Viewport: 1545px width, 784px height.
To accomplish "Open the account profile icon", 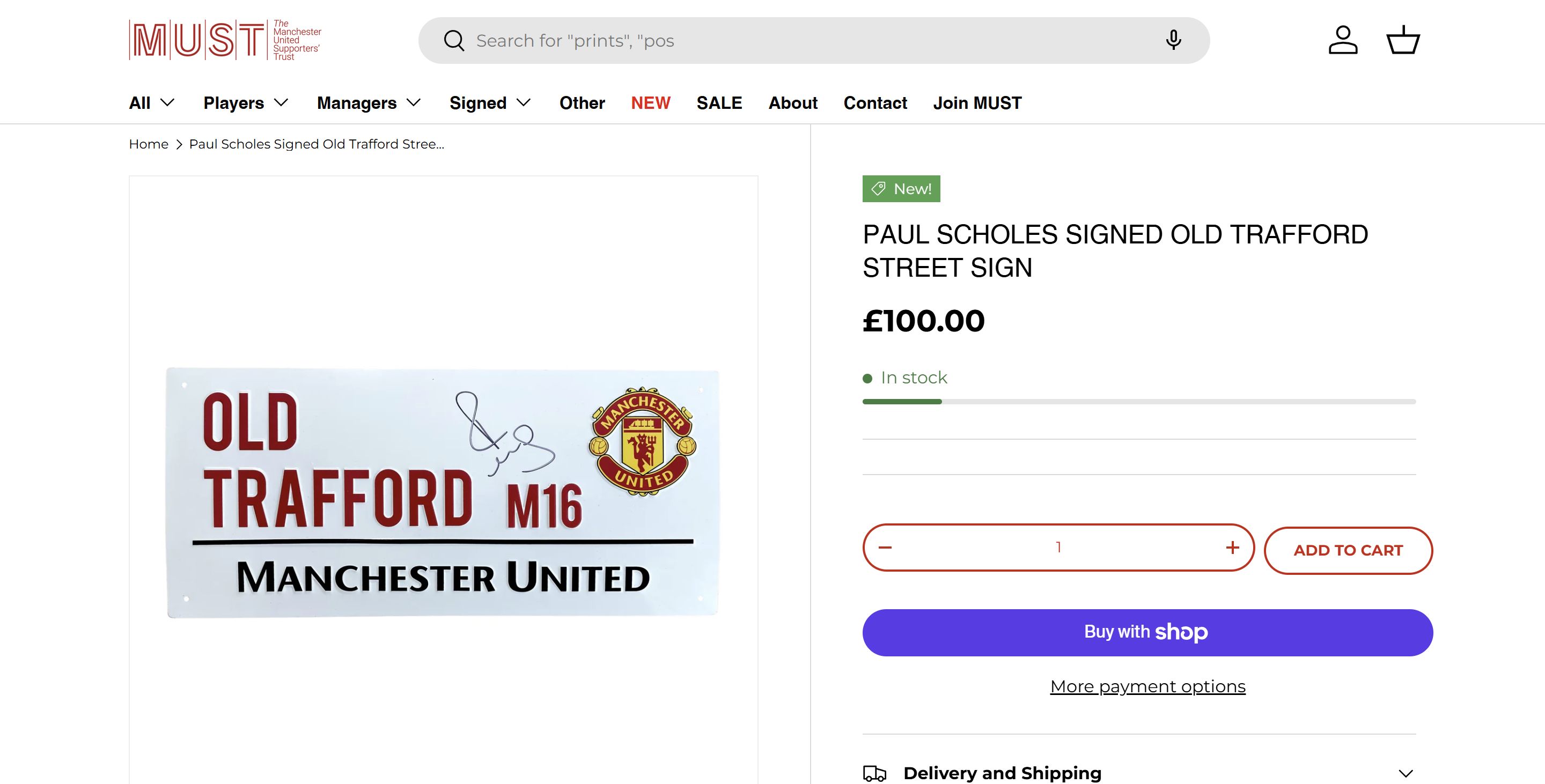I will (x=1343, y=40).
